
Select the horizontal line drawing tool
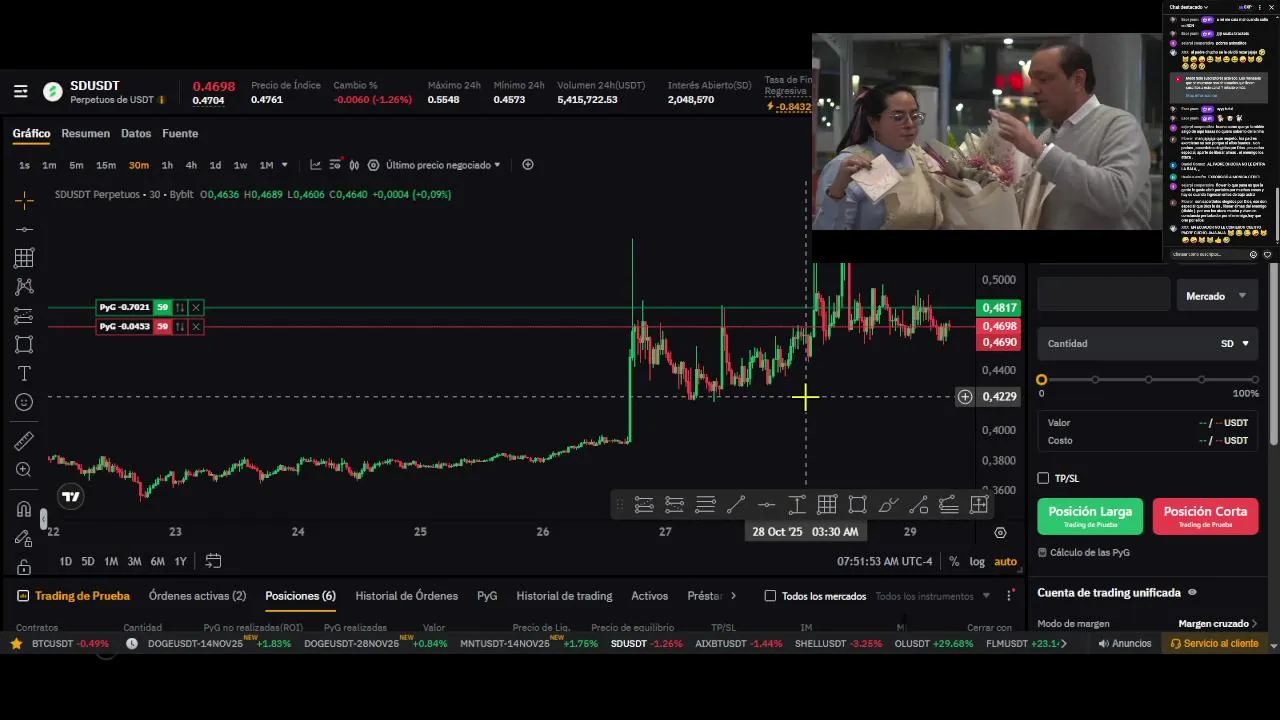tap(24, 229)
